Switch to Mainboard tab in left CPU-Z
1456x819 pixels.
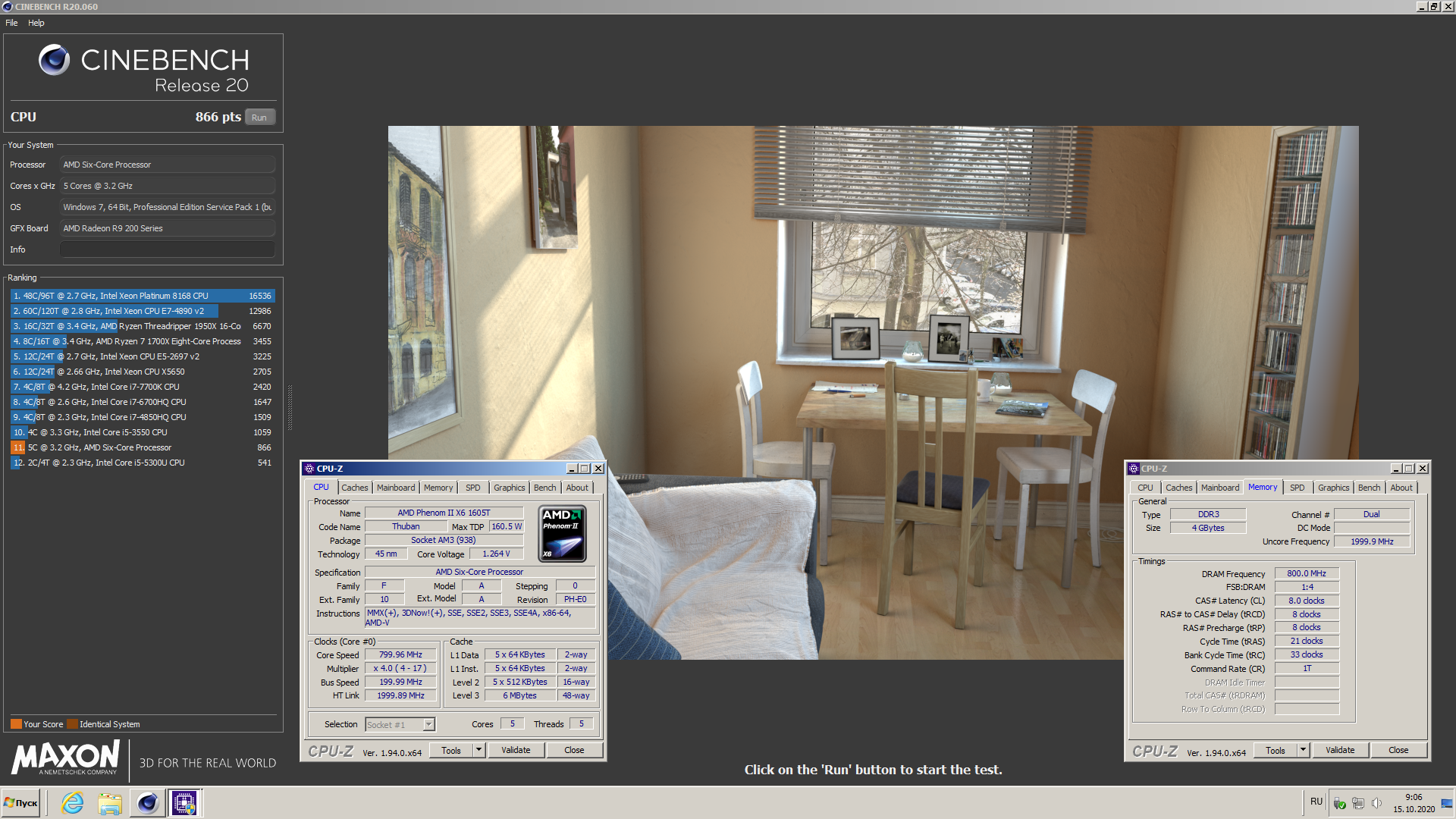click(x=396, y=488)
